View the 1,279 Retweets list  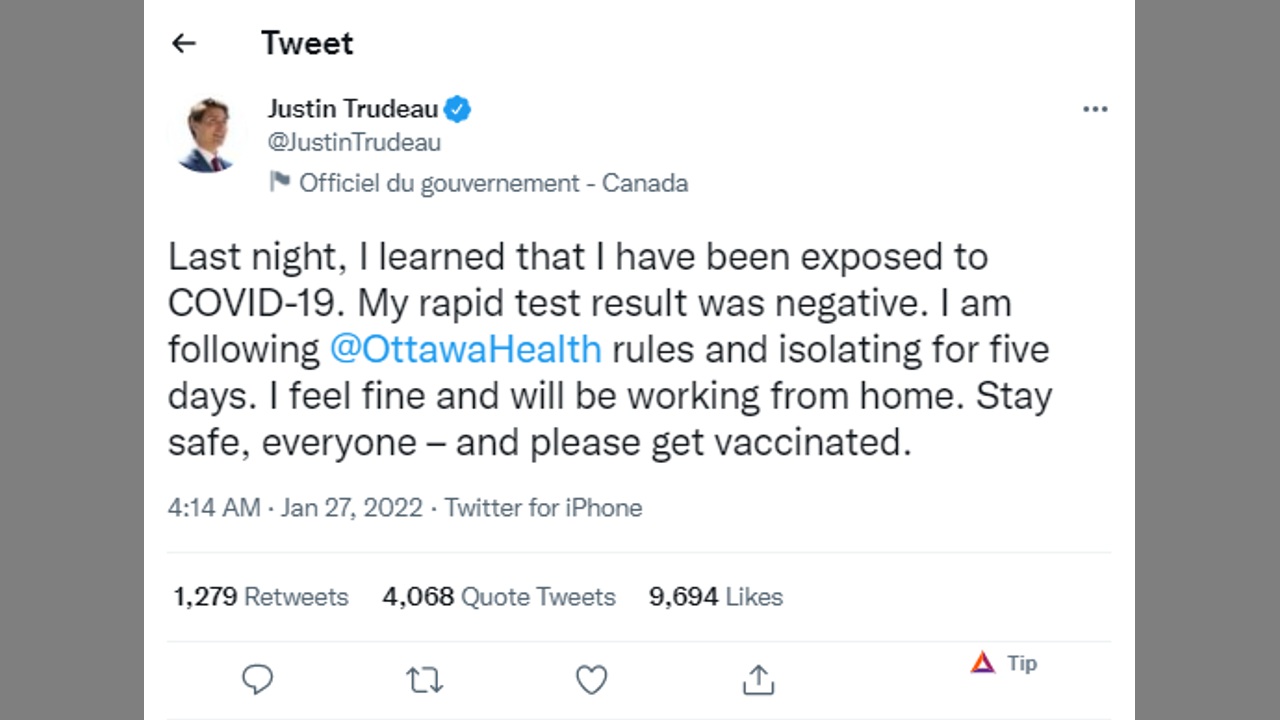(261, 597)
